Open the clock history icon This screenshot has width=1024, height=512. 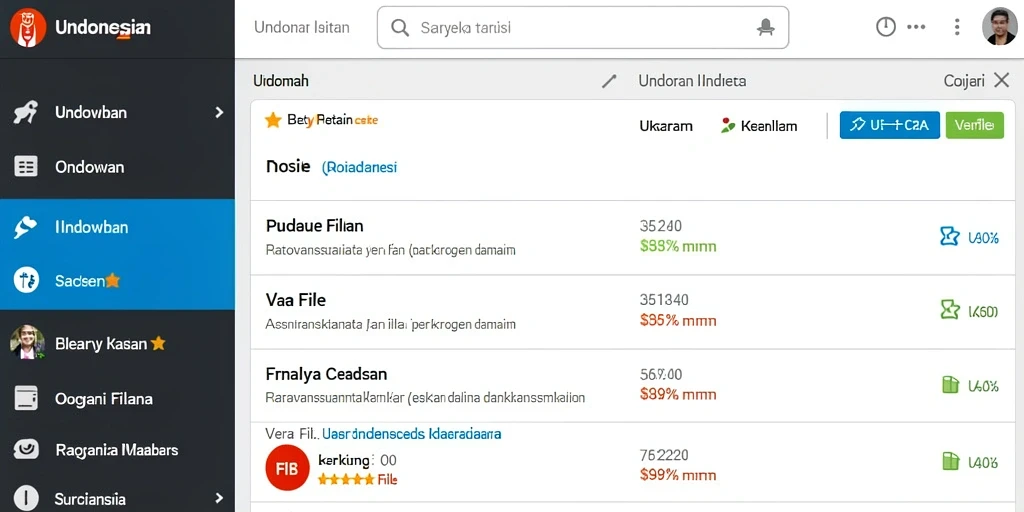(x=885, y=27)
